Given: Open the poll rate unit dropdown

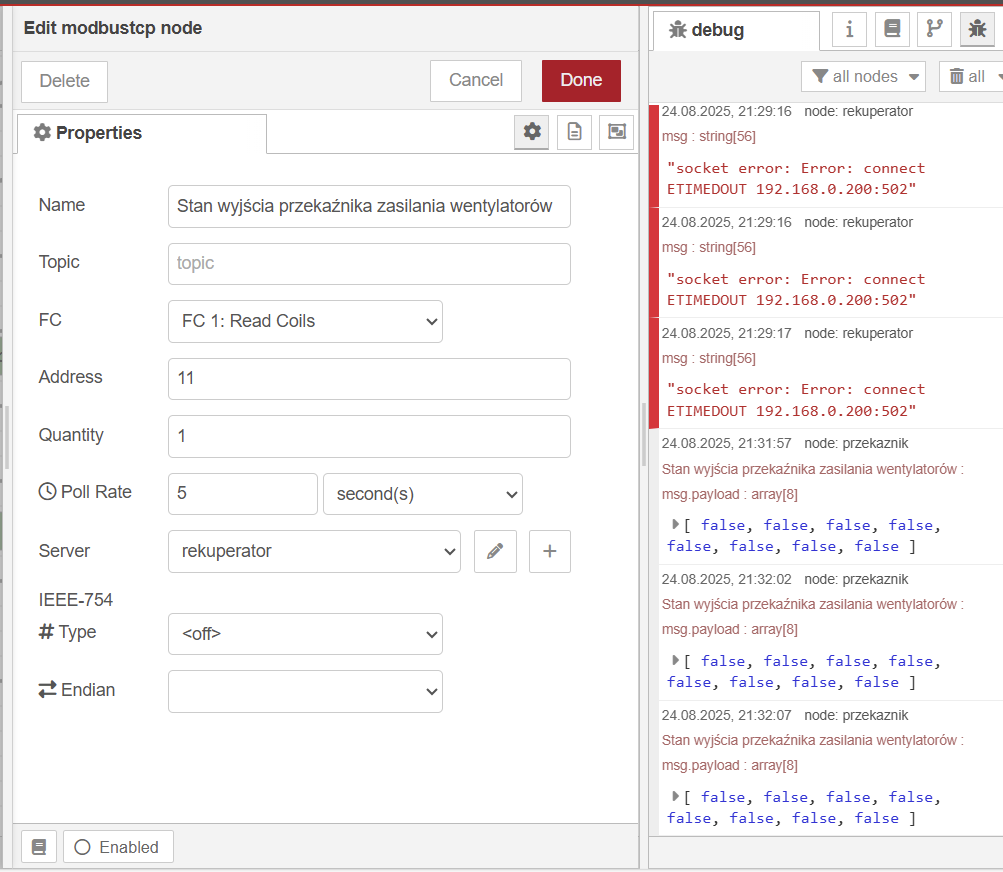Looking at the screenshot, I should coord(422,494).
